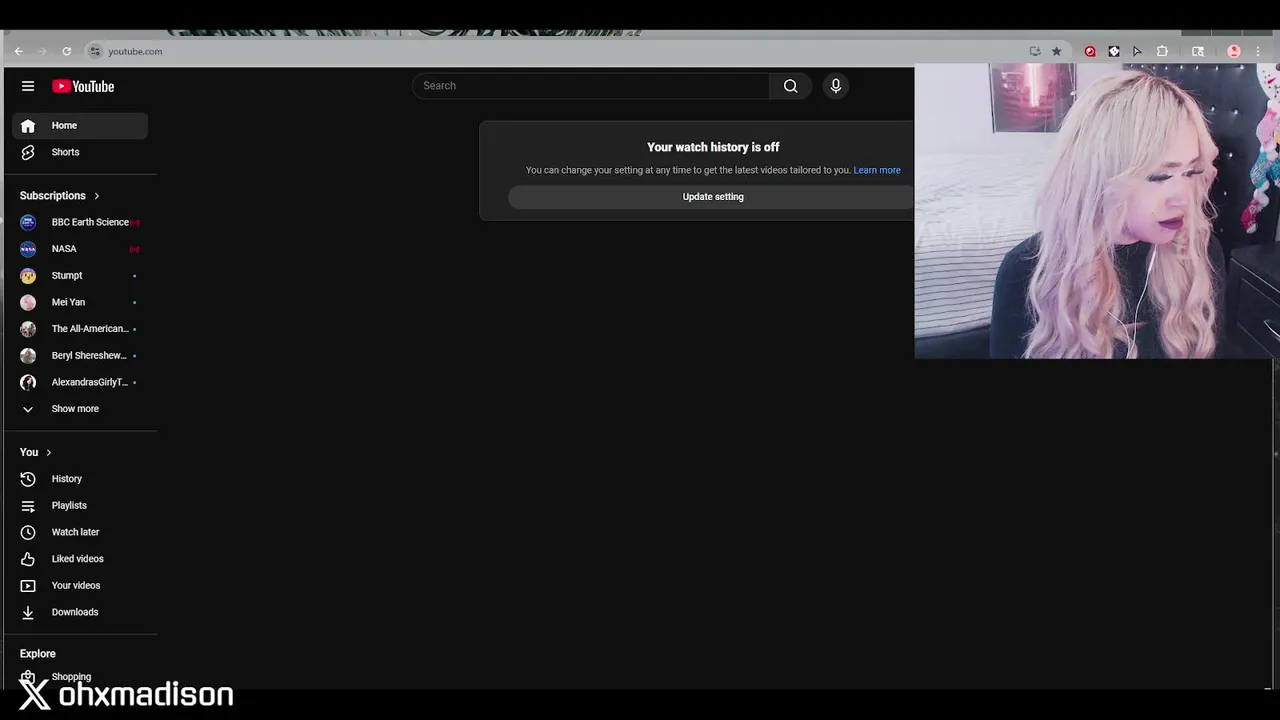Click the History clock icon
The image size is (1280, 720).
pyautogui.click(x=28, y=479)
